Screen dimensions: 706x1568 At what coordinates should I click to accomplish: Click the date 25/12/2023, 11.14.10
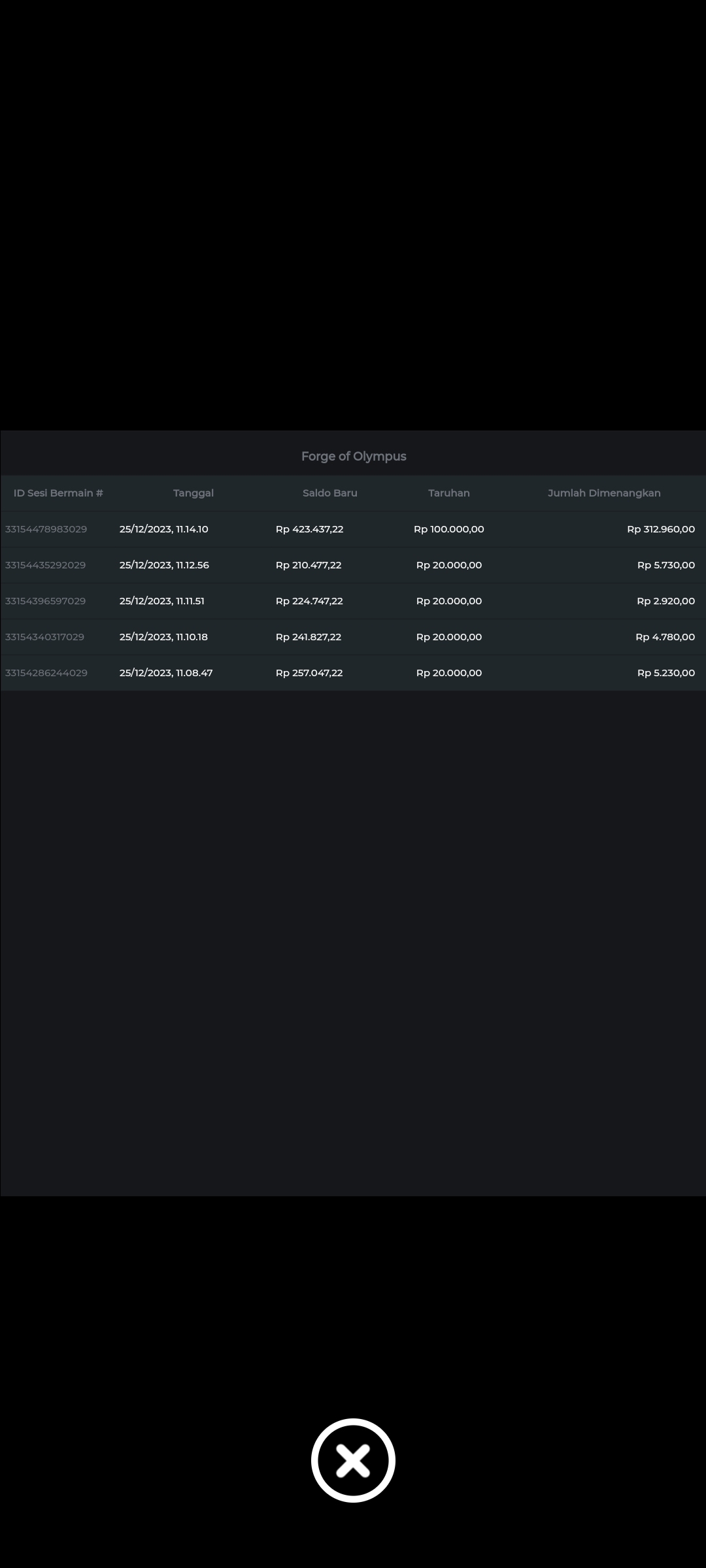point(163,529)
